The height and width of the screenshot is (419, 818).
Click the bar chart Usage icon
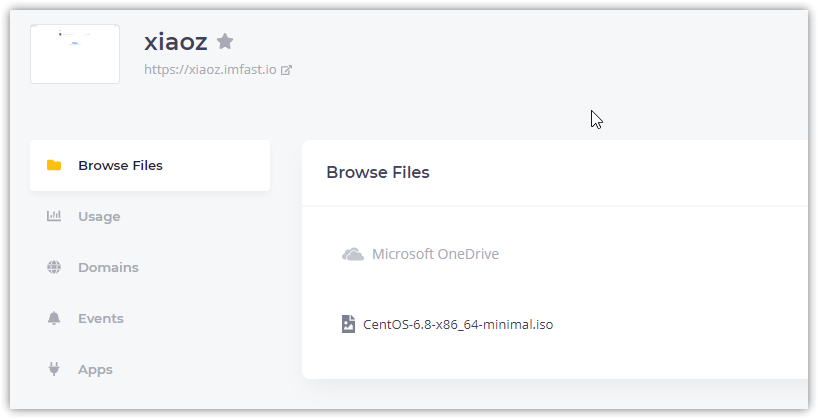coord(54,216)
